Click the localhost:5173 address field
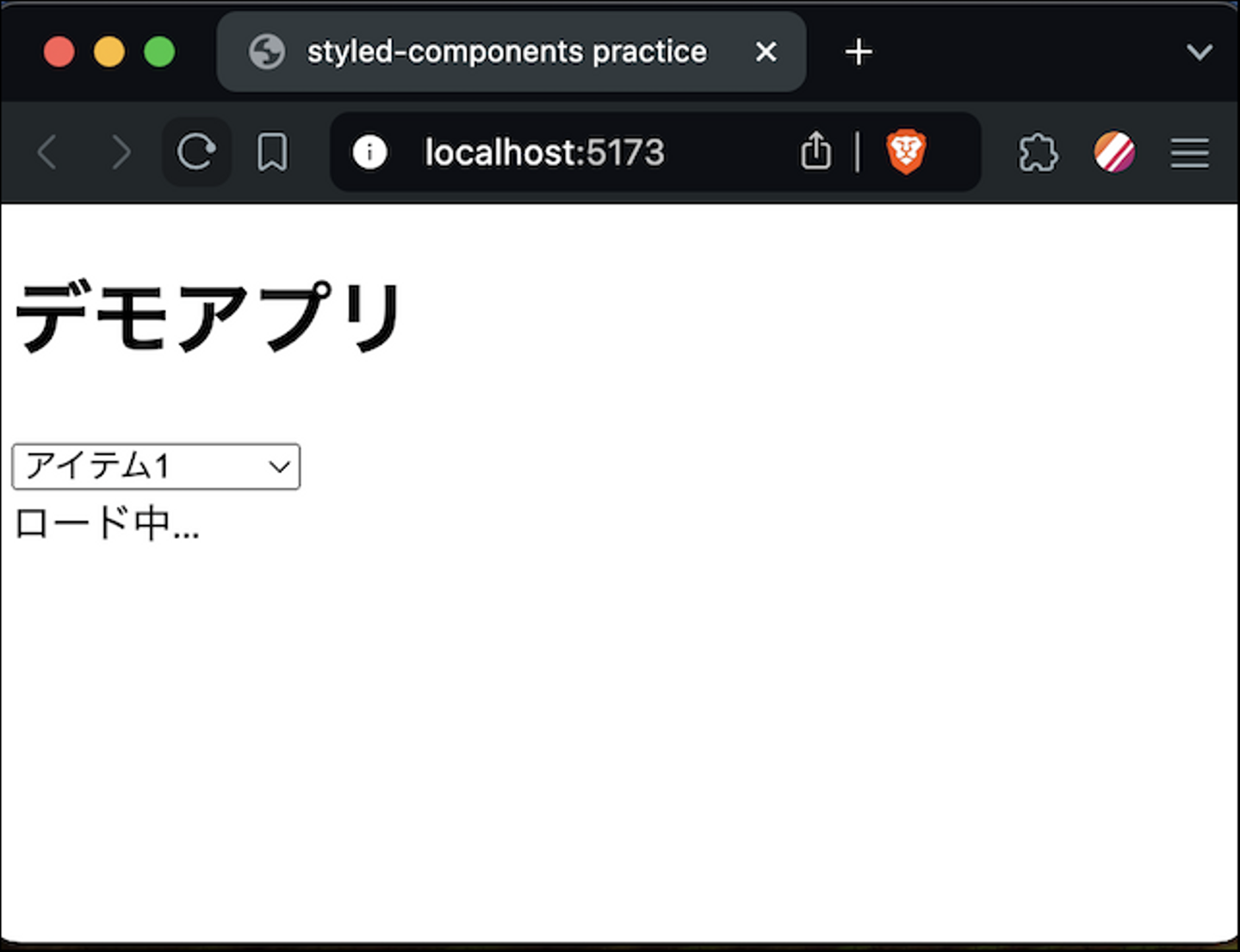The image size is (1240, 952). 544,153
